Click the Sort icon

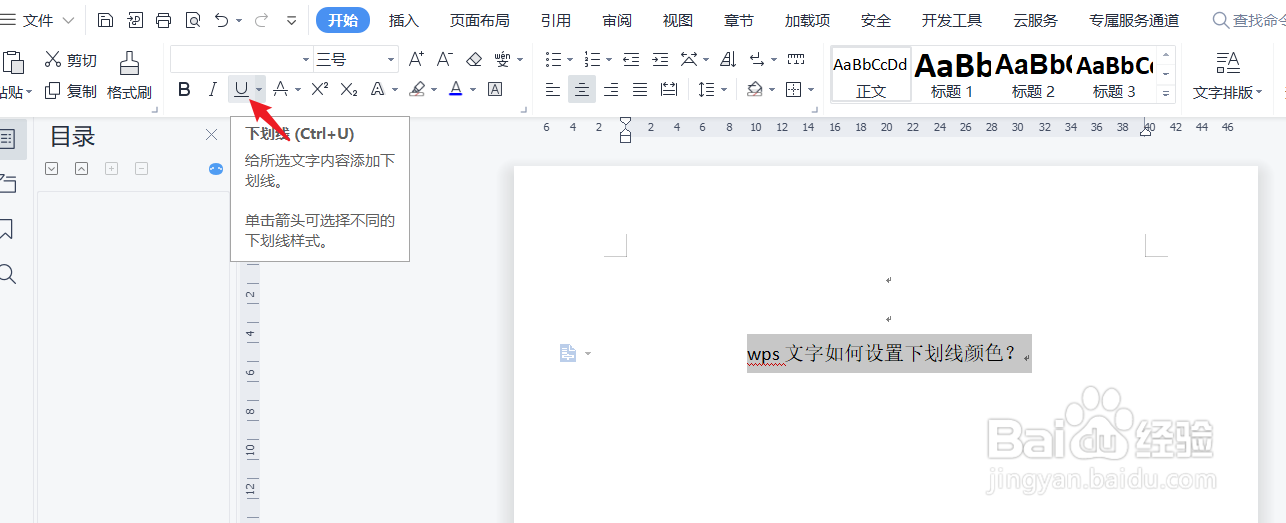tap(728, 59)
